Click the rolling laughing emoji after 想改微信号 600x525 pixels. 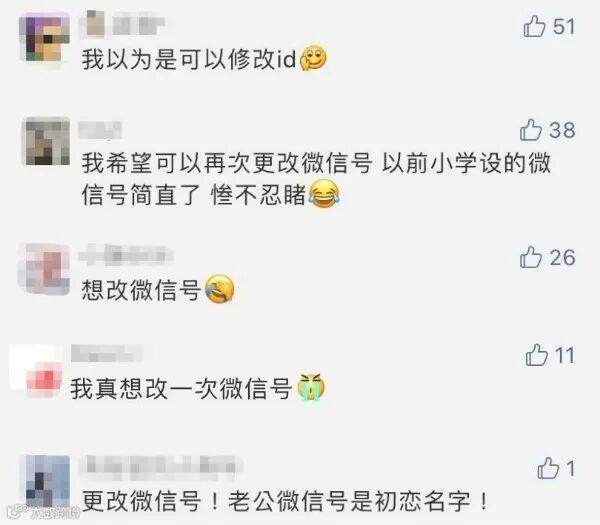219,289
